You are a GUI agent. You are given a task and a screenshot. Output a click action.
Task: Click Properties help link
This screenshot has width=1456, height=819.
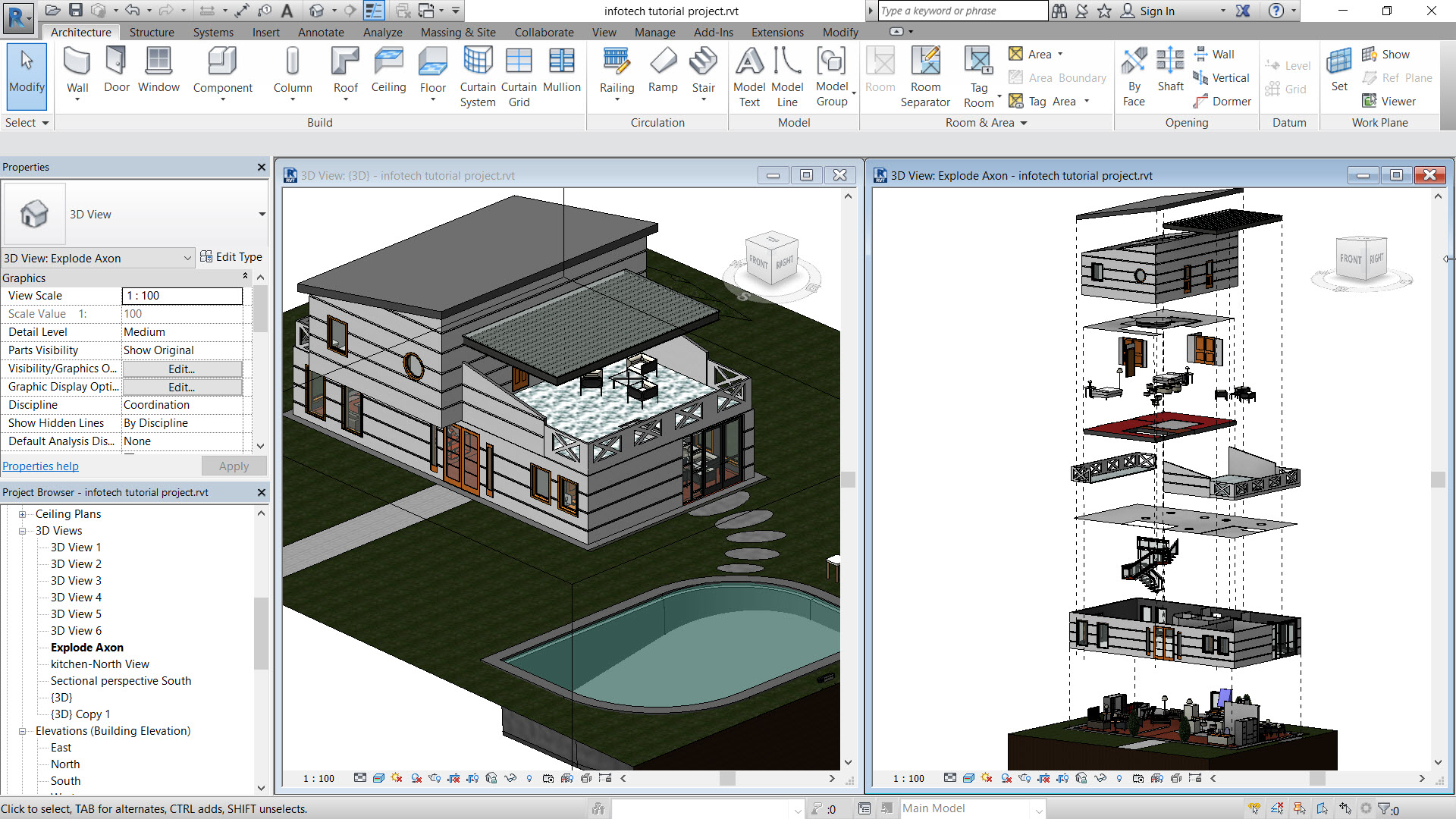36,466
